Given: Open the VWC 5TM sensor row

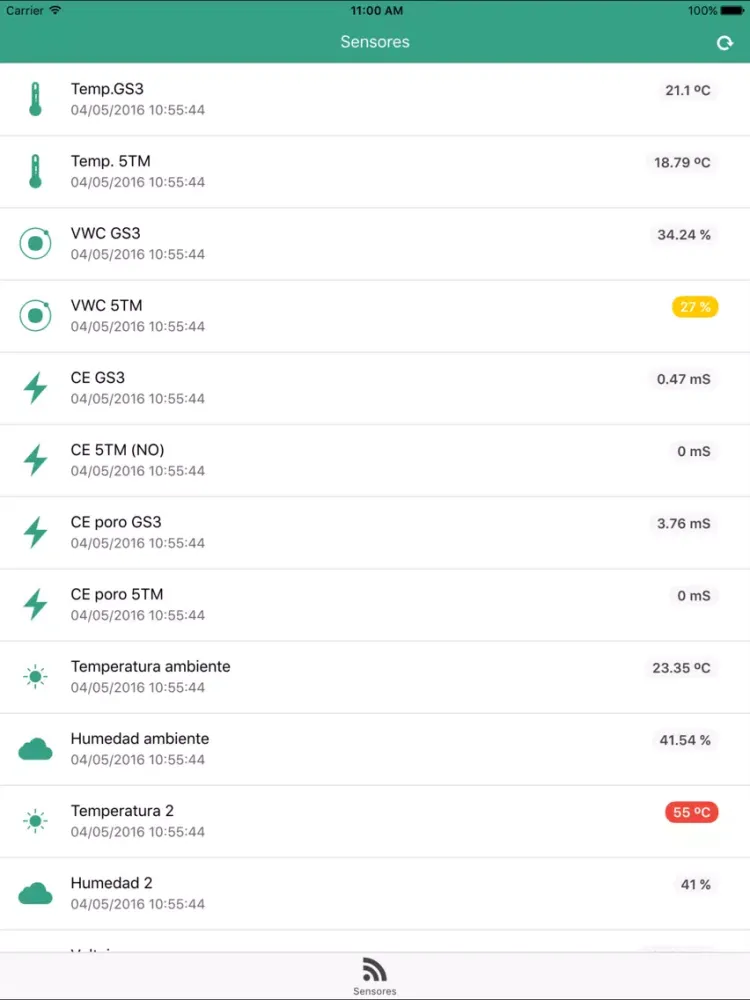Looking at the screenshot, I should pos(375,316).
